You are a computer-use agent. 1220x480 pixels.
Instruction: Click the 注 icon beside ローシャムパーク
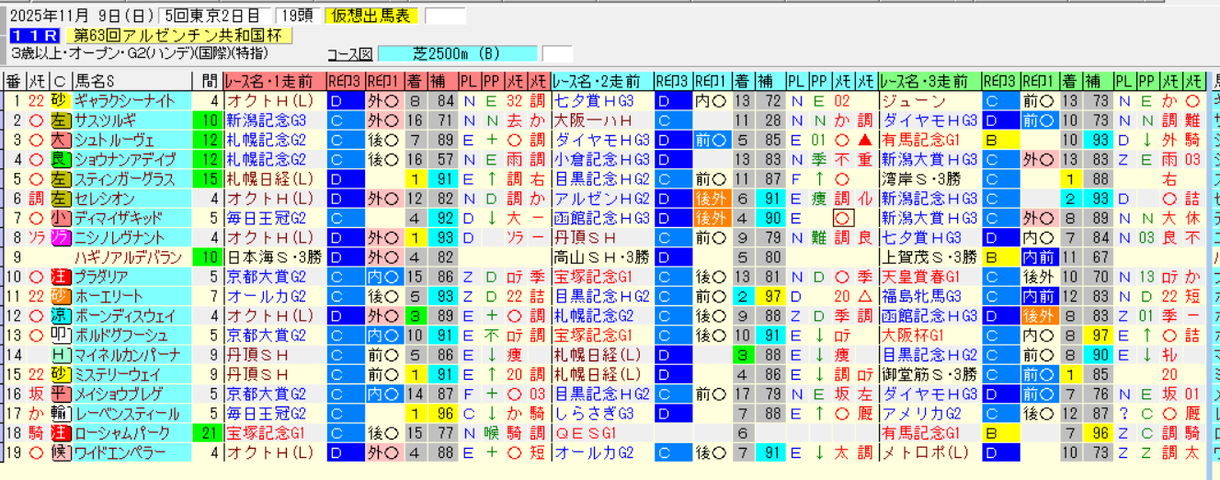60,432
